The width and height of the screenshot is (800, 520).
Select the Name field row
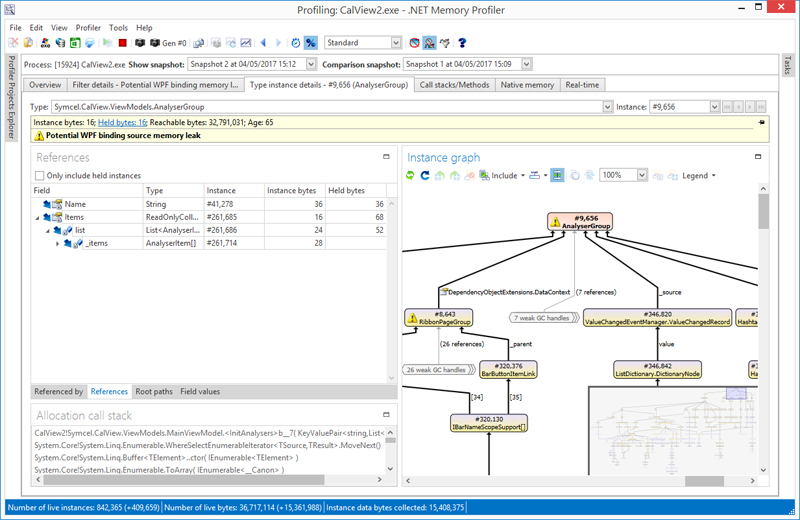coord(209,204)
